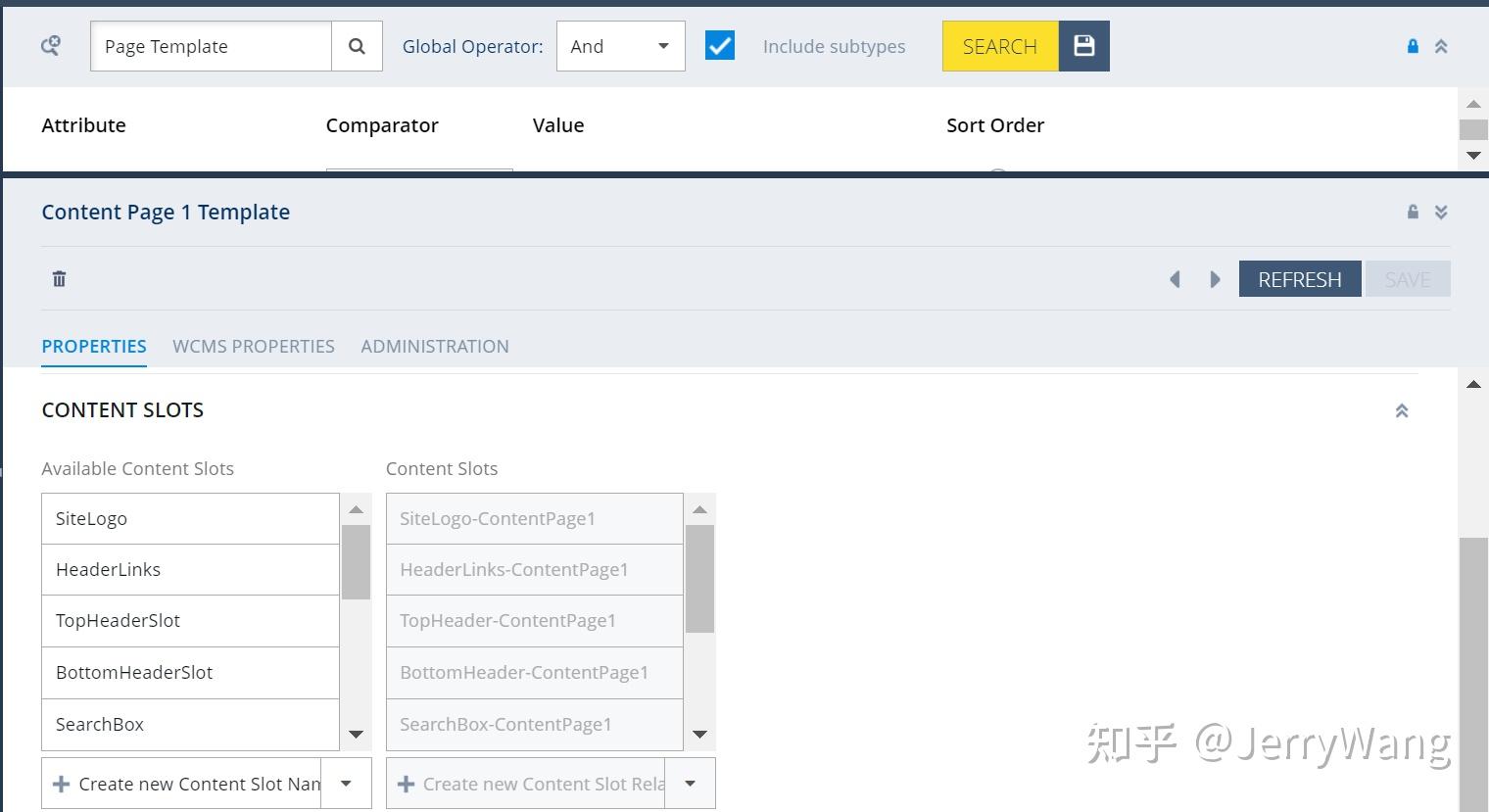1489x812 pixels.
Task: Delete Content Page 1 Template via trash icon
Action: pos(59,278)
